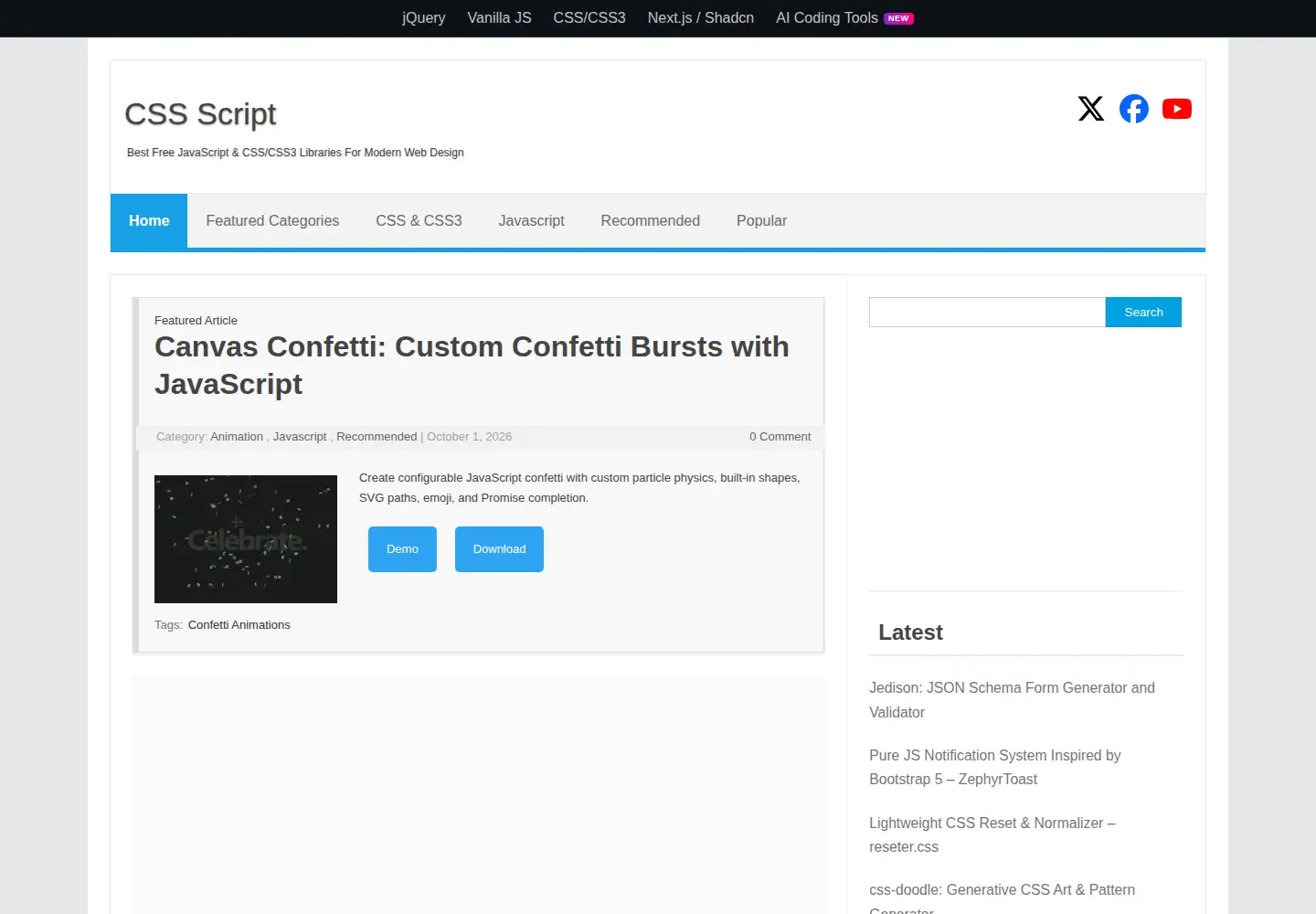Open the Animation category link
The width and height of the screenshot is (1316, 914).
[x=237, y=437]
